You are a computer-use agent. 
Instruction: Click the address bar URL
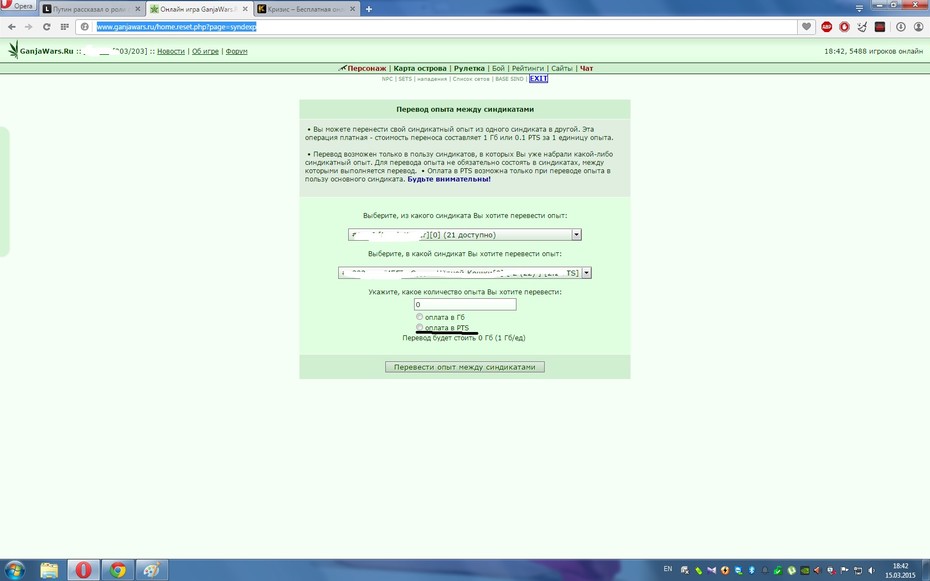[176, 27]
